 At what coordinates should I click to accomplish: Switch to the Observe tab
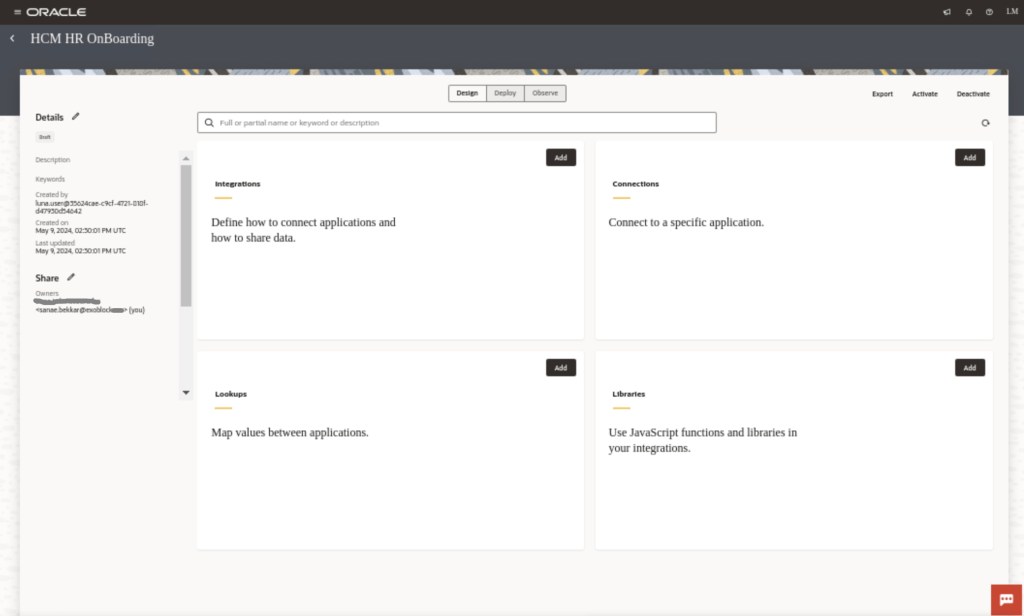coord(545,93)
